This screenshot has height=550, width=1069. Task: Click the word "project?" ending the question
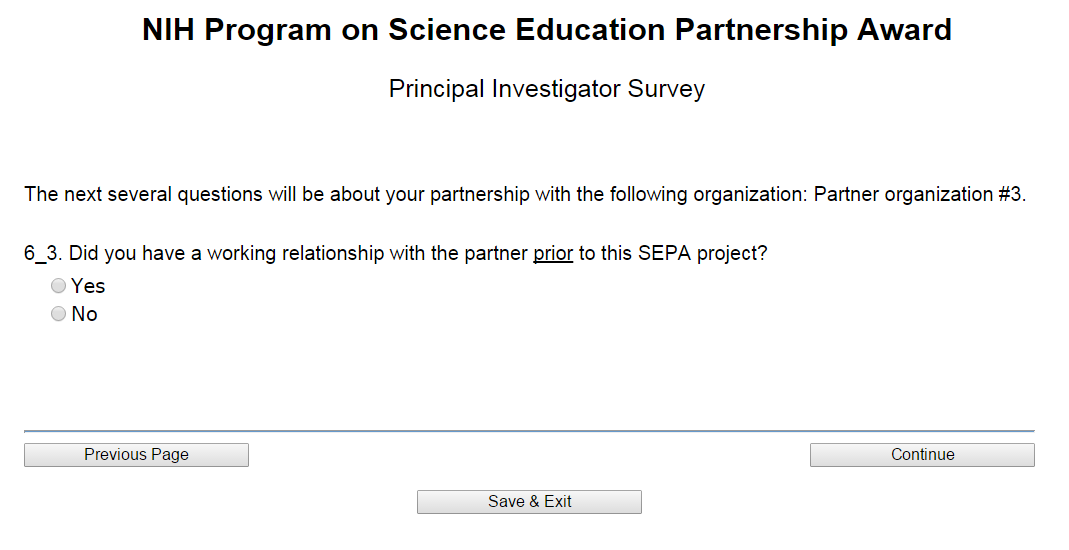732,253
